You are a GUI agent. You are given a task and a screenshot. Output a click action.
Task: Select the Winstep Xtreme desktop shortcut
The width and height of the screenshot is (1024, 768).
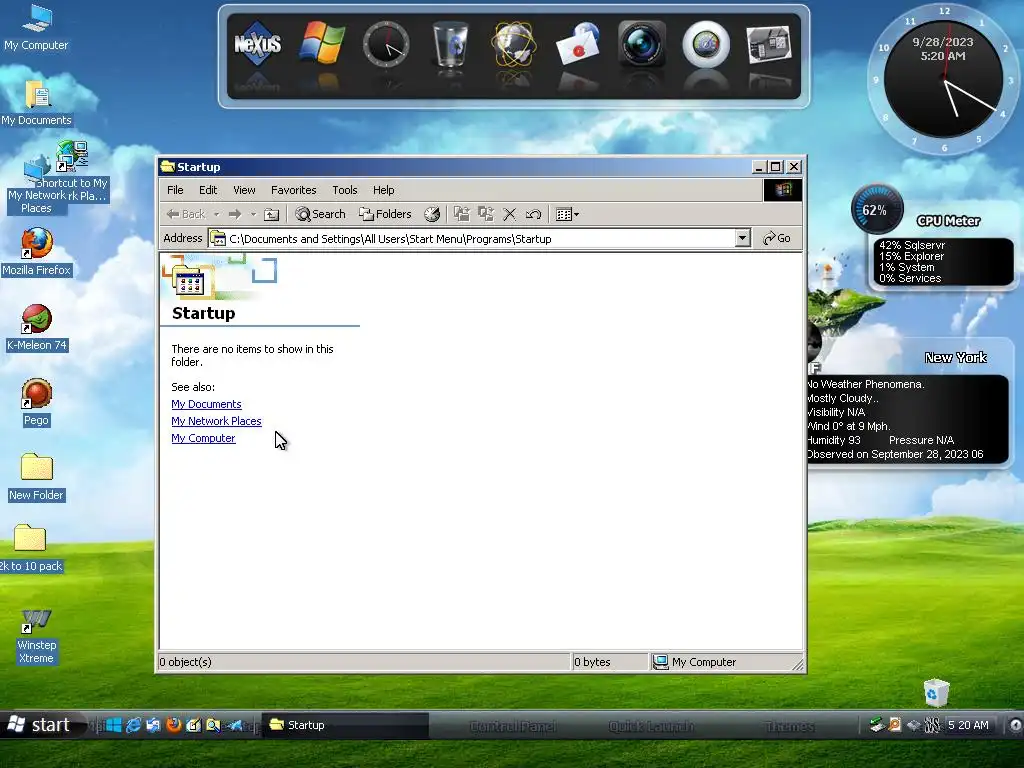click(x=37, y=637)
